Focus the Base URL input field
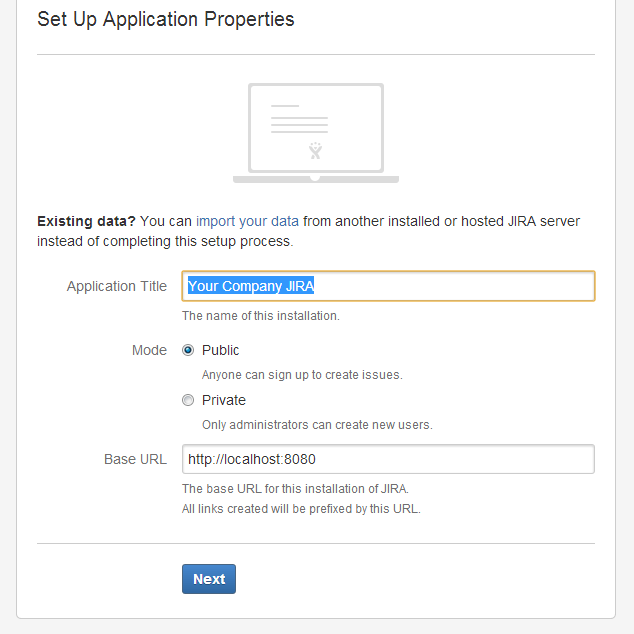 [388, 459]
